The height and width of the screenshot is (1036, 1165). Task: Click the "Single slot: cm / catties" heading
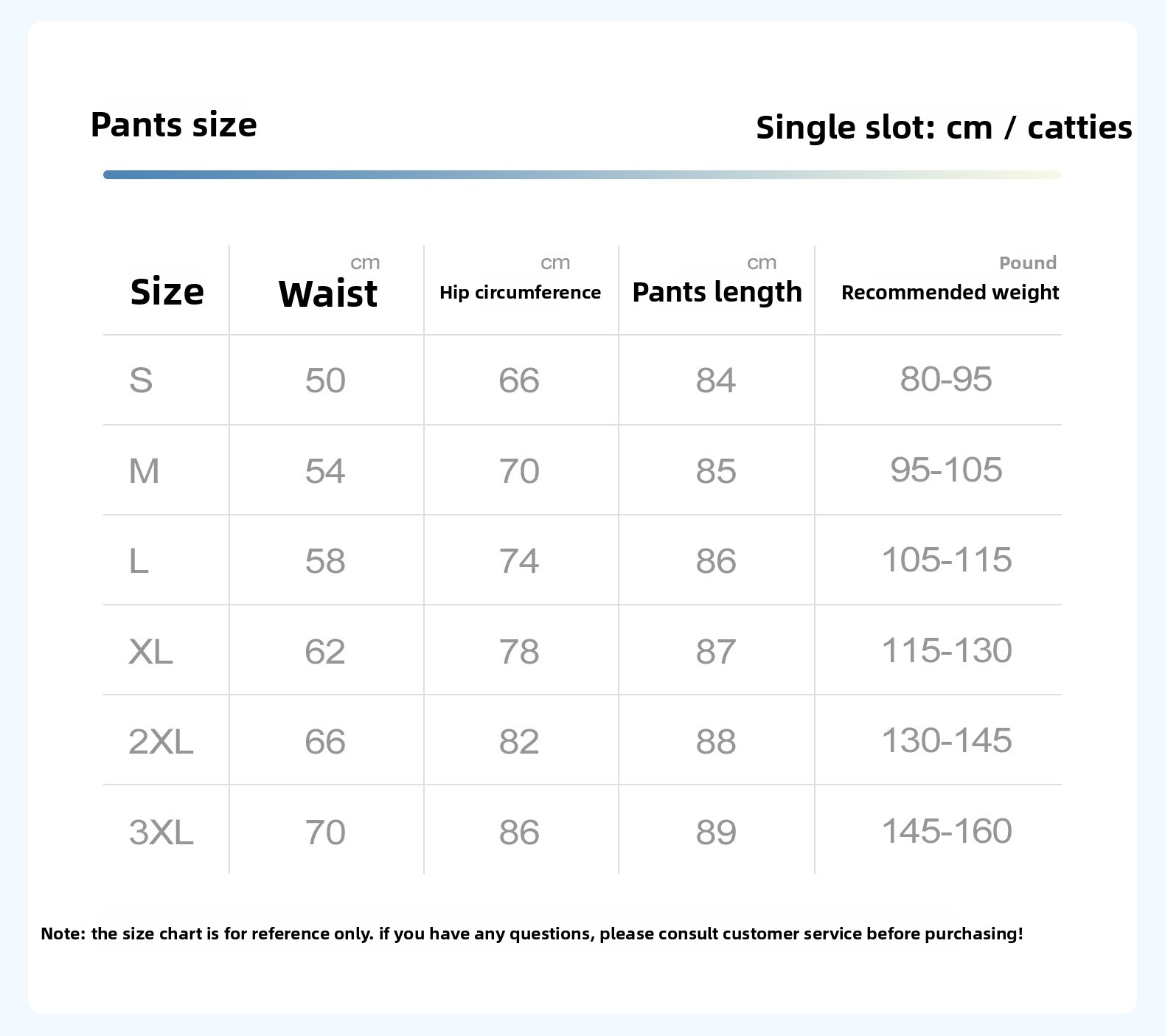(943, 128)
